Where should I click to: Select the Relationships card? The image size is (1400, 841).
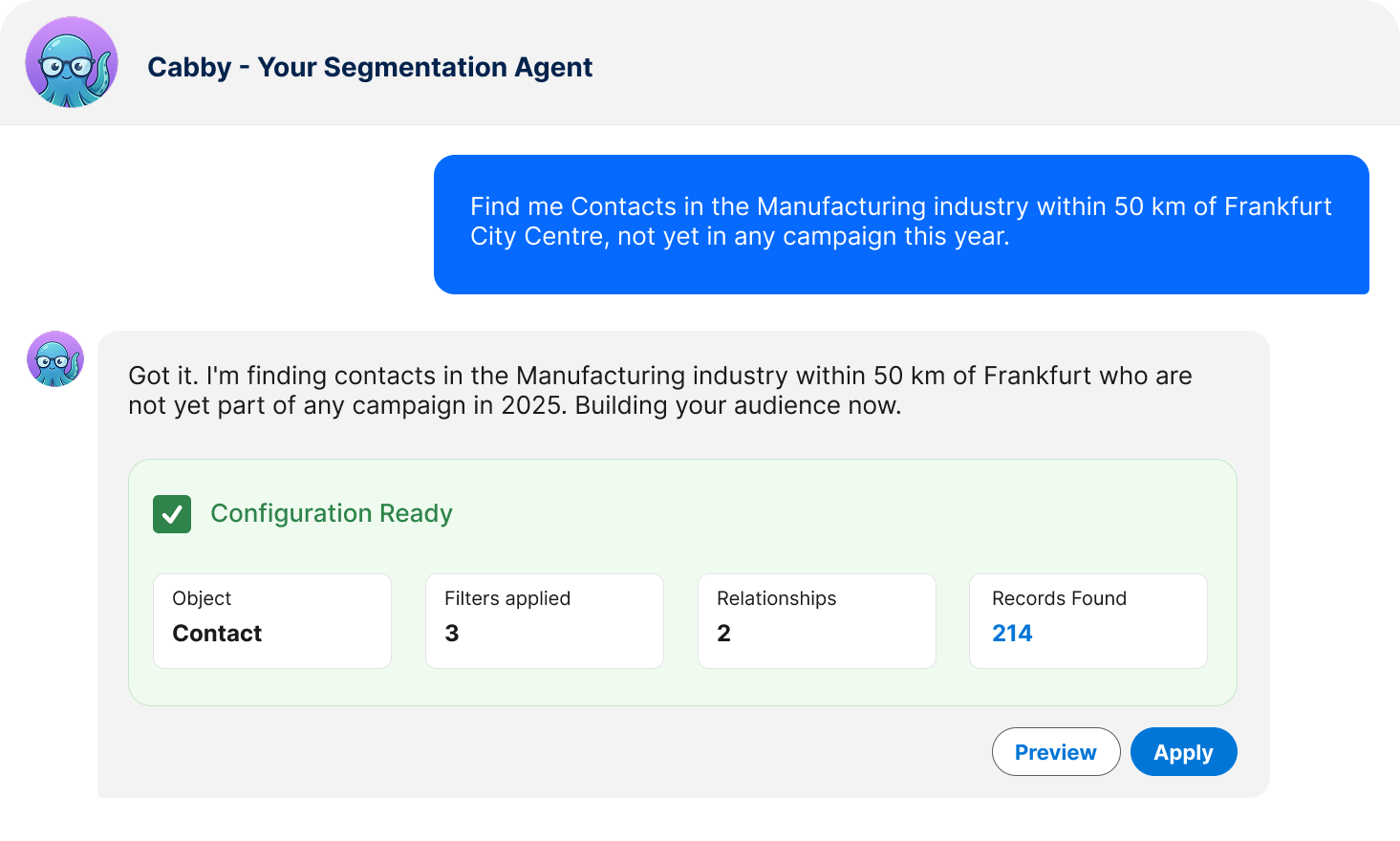pos(816,621)
